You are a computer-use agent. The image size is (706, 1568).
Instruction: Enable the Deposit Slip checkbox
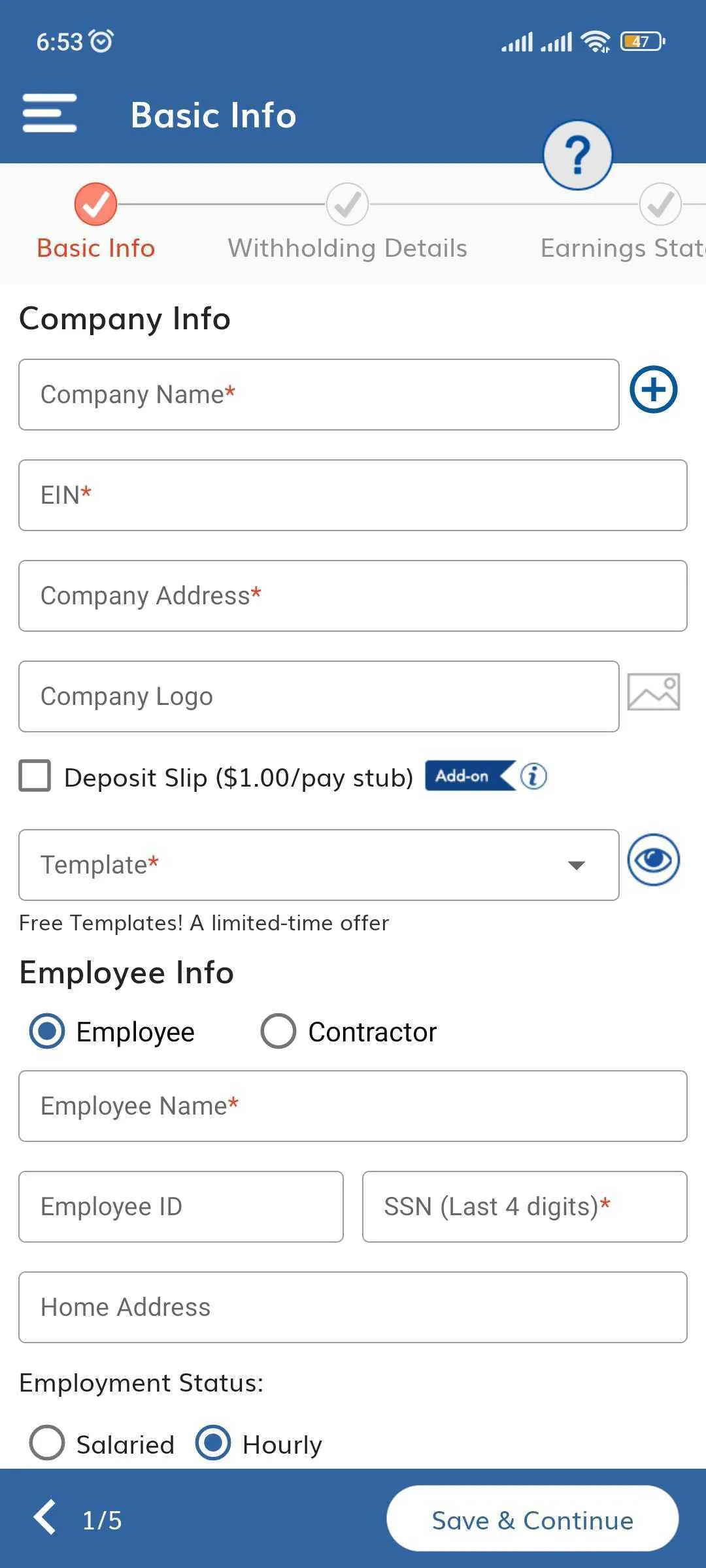[35, 777]
